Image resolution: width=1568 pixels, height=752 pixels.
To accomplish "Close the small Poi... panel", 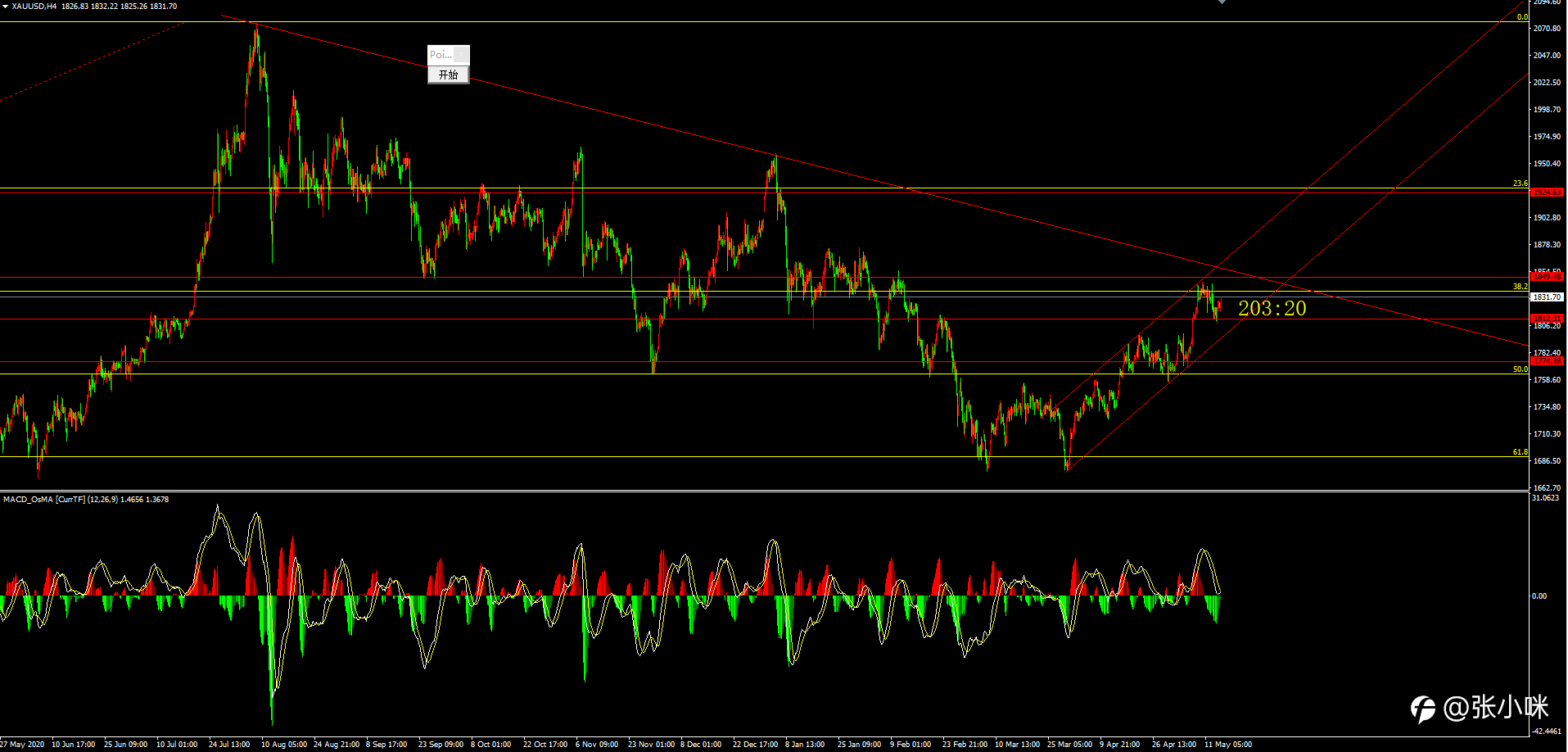I will (462, 55).
